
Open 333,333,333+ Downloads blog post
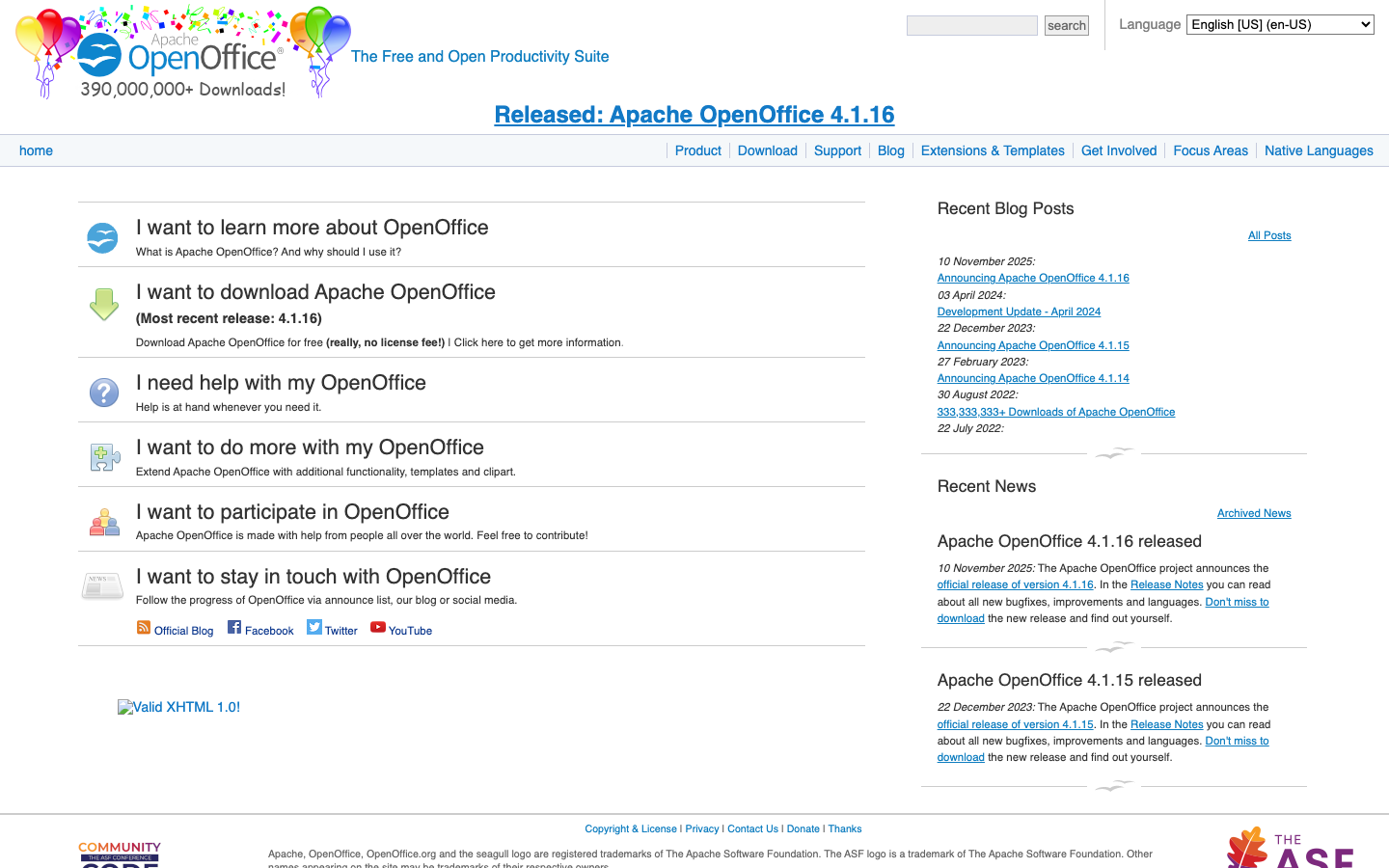click(1056, 412)
